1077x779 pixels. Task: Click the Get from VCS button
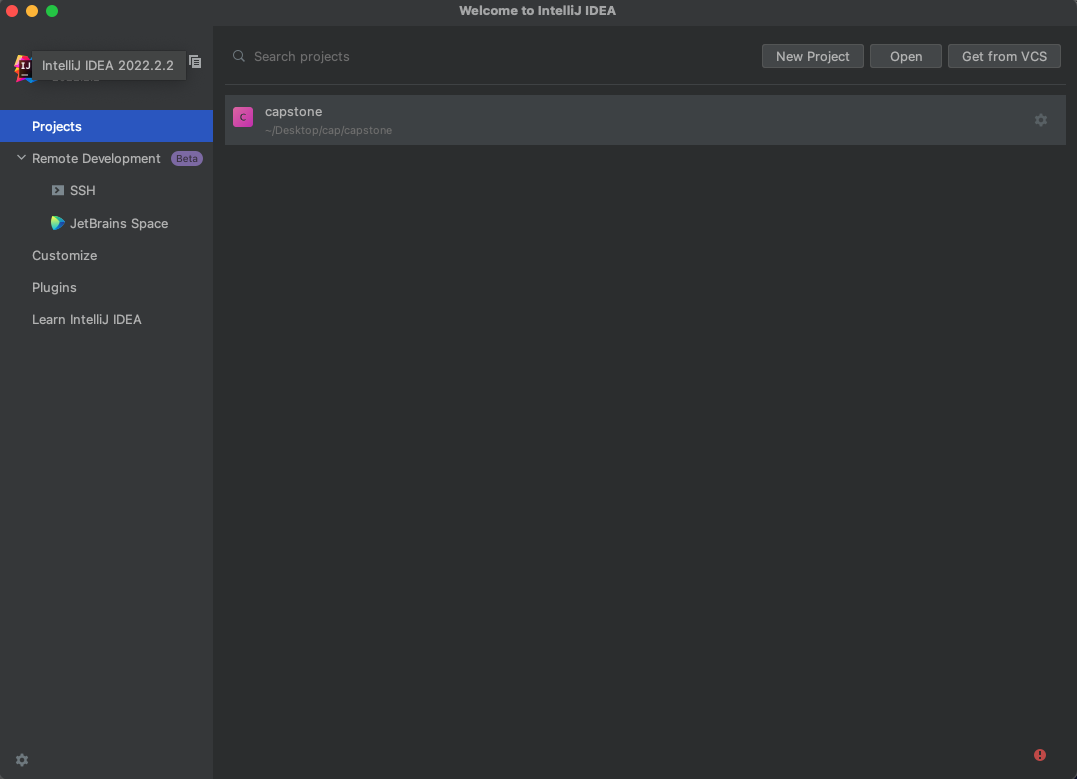[1004, 56]
